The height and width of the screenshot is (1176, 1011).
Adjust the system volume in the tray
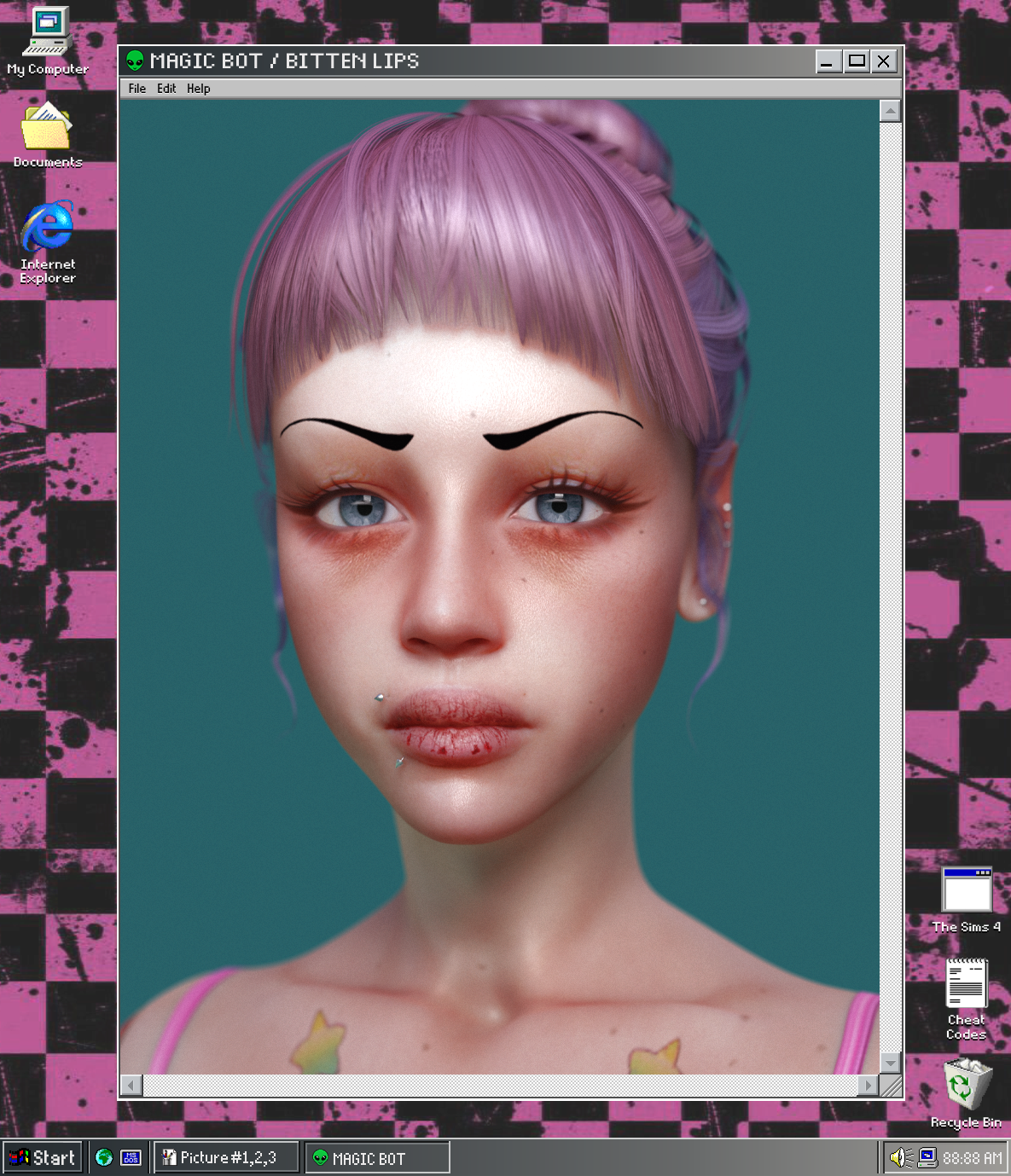click(x=901, y=1157)
